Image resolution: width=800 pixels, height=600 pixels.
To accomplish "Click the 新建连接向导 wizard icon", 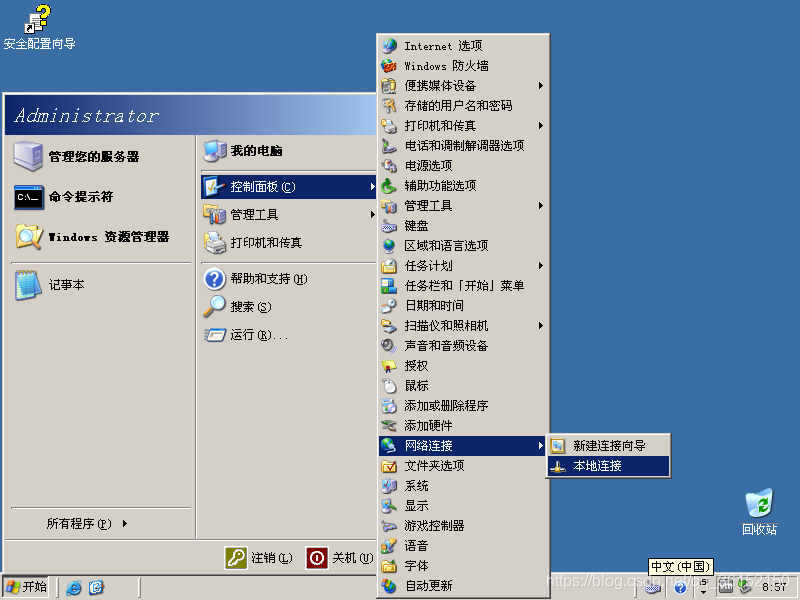I will coord(558,446).
